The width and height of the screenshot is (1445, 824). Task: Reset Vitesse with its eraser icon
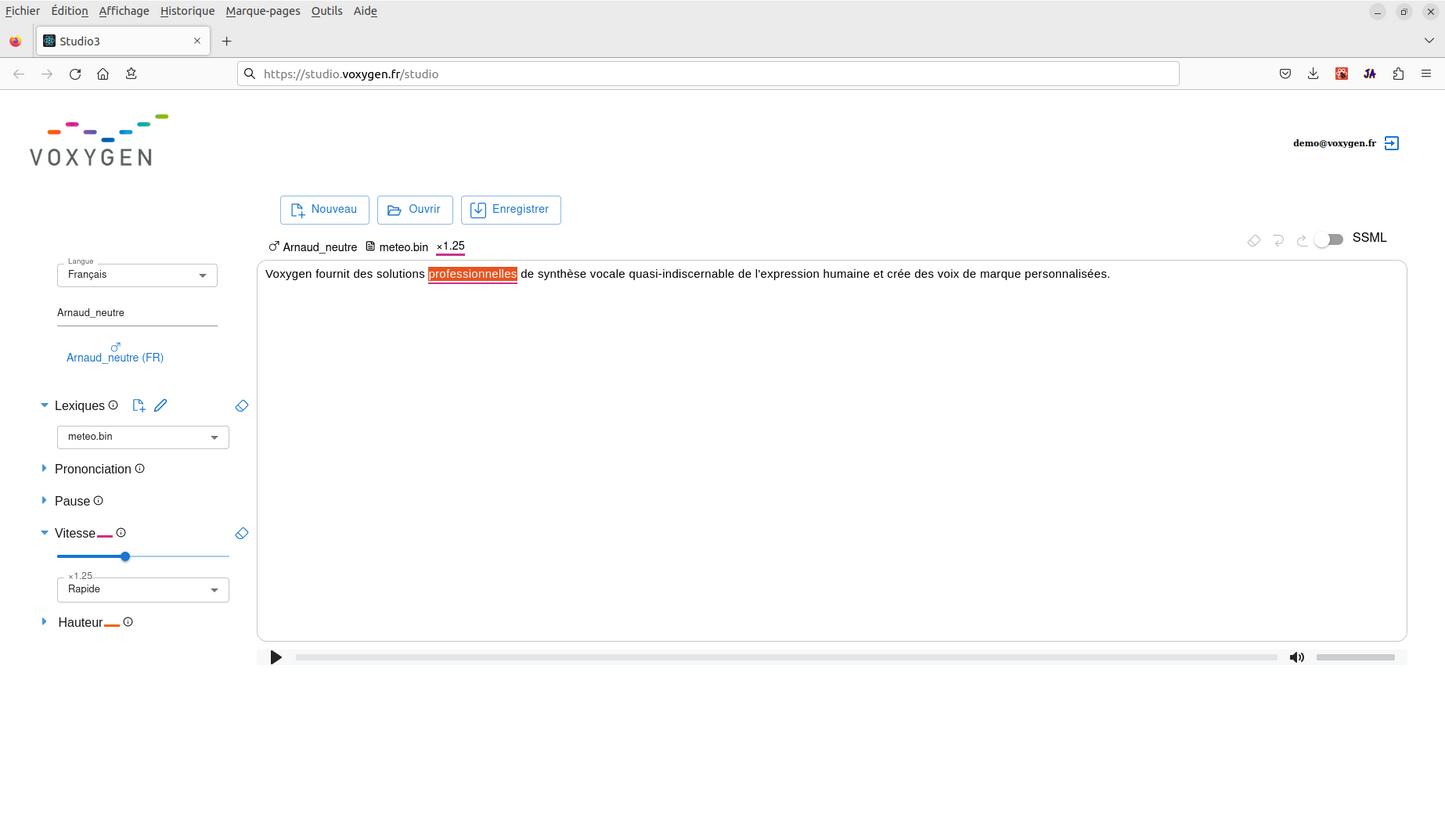[x=242, y=534]
